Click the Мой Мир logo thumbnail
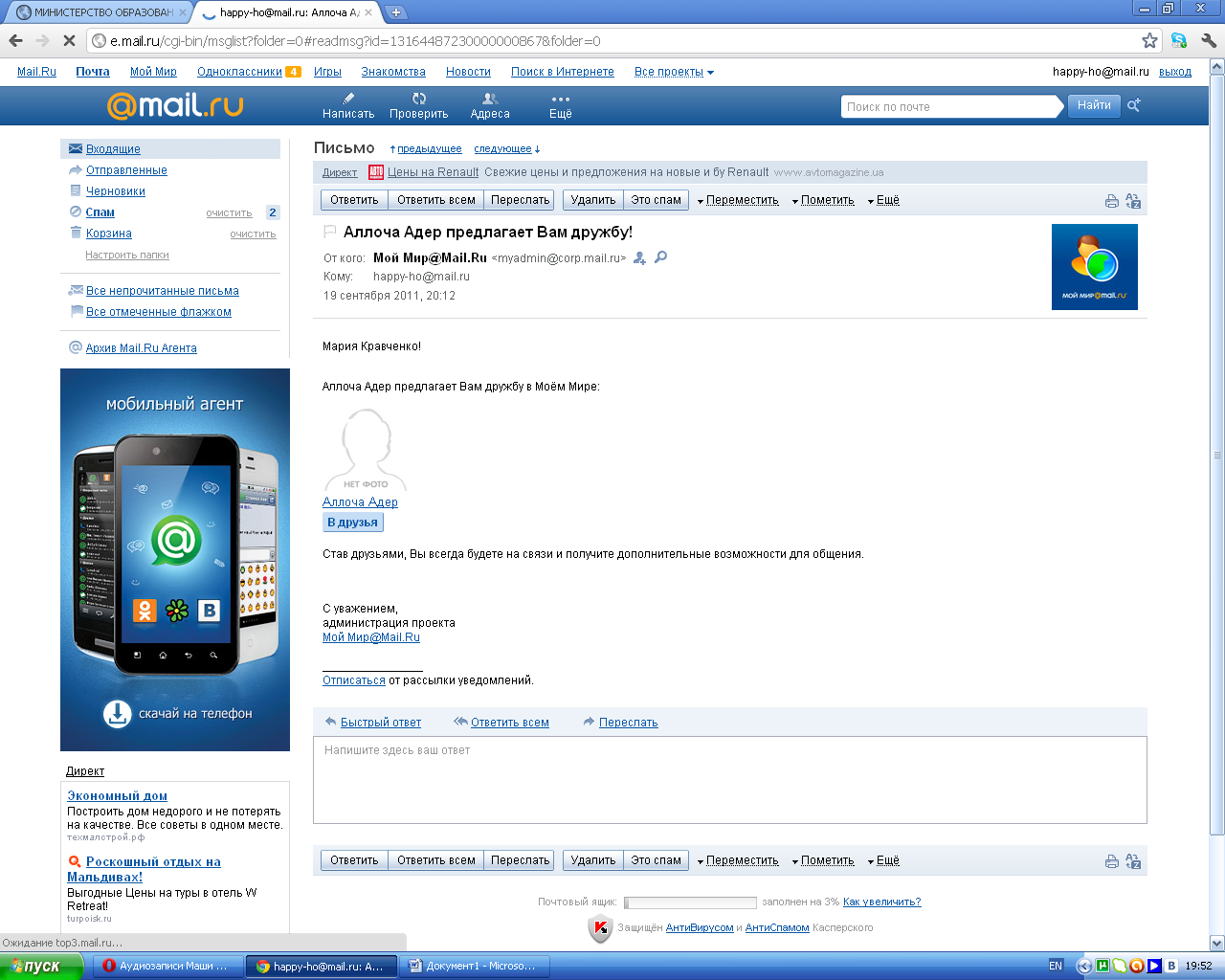The image size is (1225, 980). click(1095, 267)
